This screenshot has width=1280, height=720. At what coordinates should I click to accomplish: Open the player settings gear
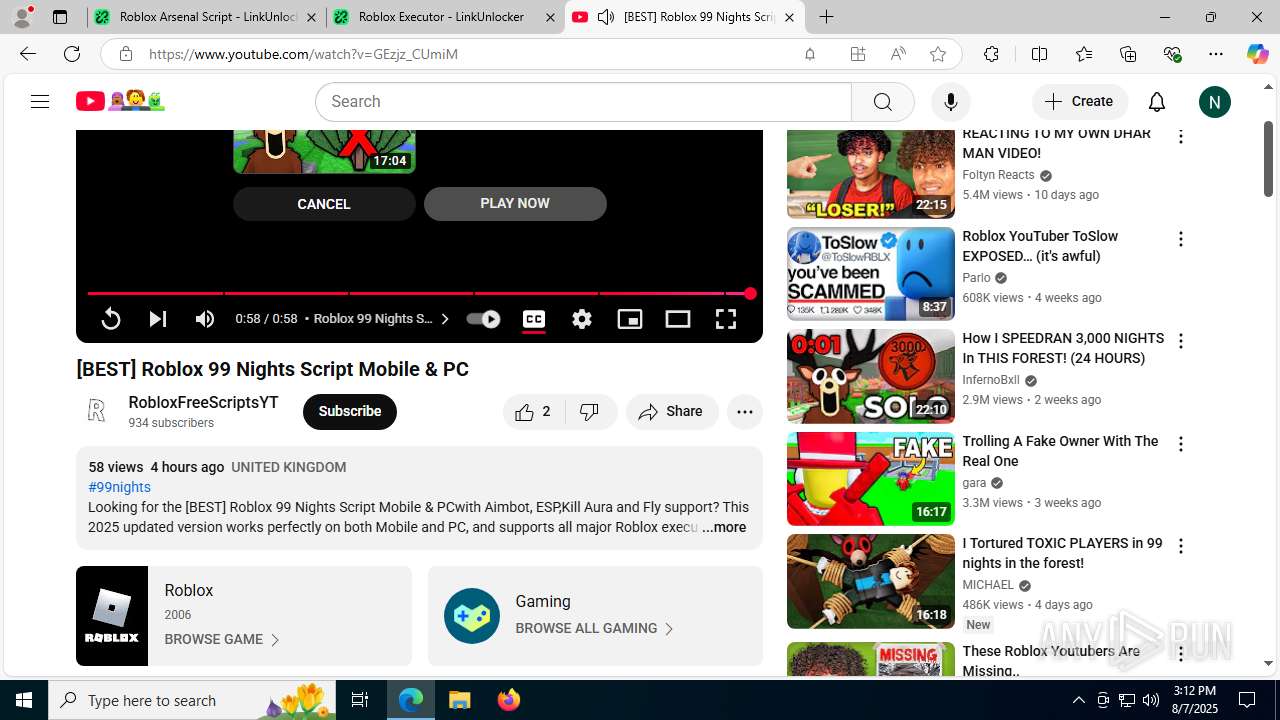582,319
